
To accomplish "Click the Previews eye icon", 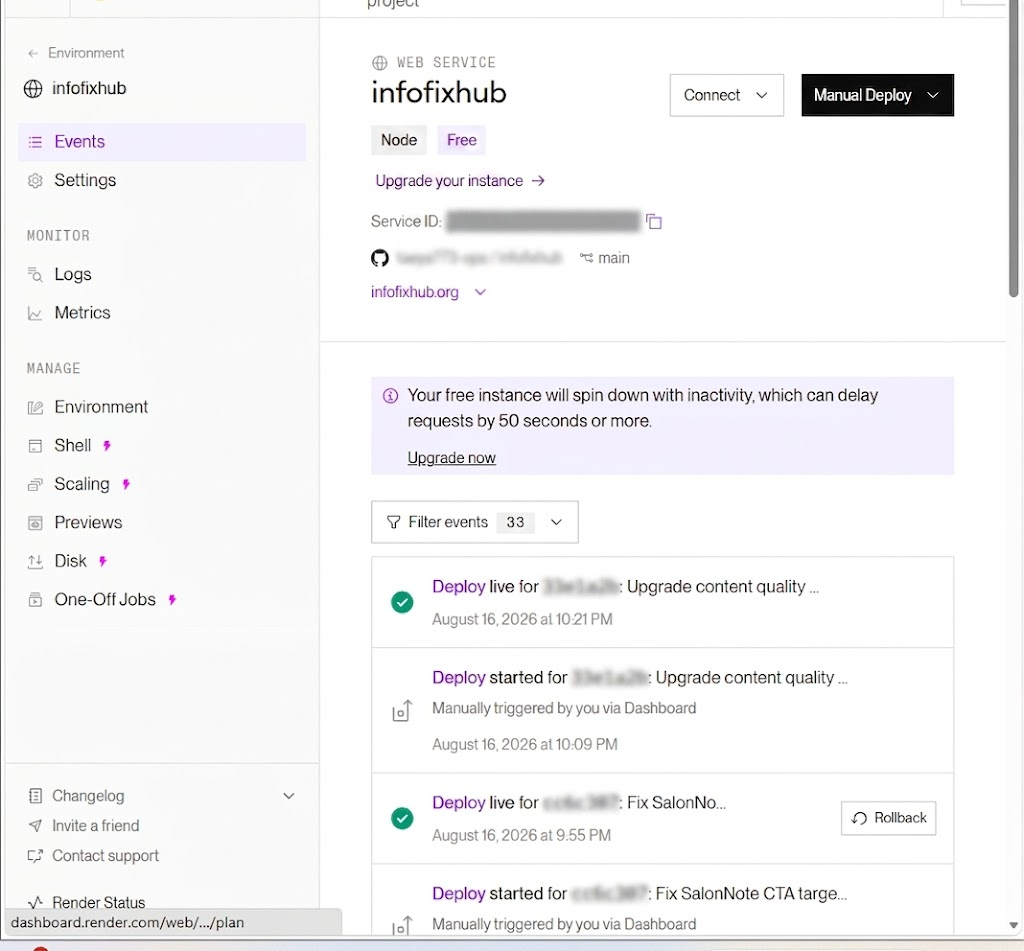I will pyautogui.click(x=35, y=523).
